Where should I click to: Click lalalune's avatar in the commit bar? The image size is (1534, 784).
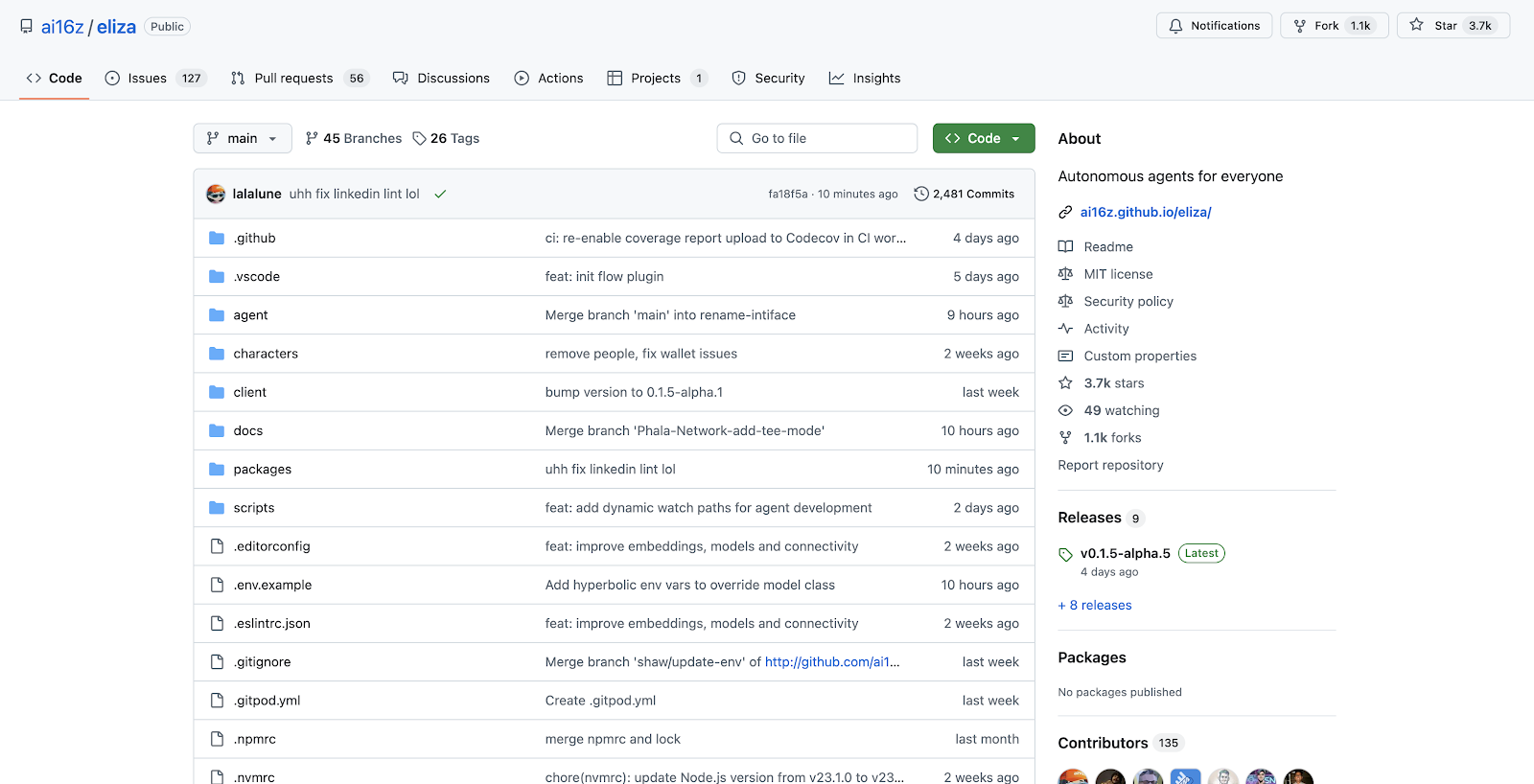click(216, 194)
